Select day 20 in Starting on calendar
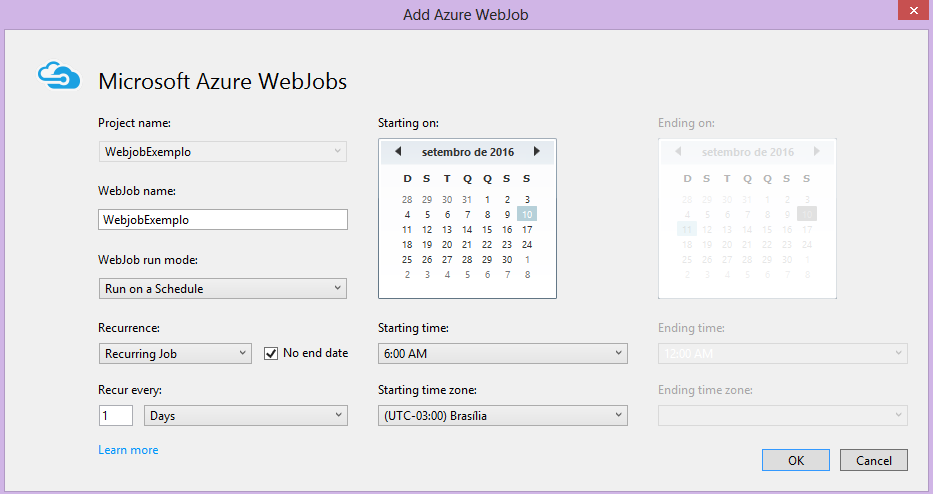933x494 pixels. click(447, 245)
